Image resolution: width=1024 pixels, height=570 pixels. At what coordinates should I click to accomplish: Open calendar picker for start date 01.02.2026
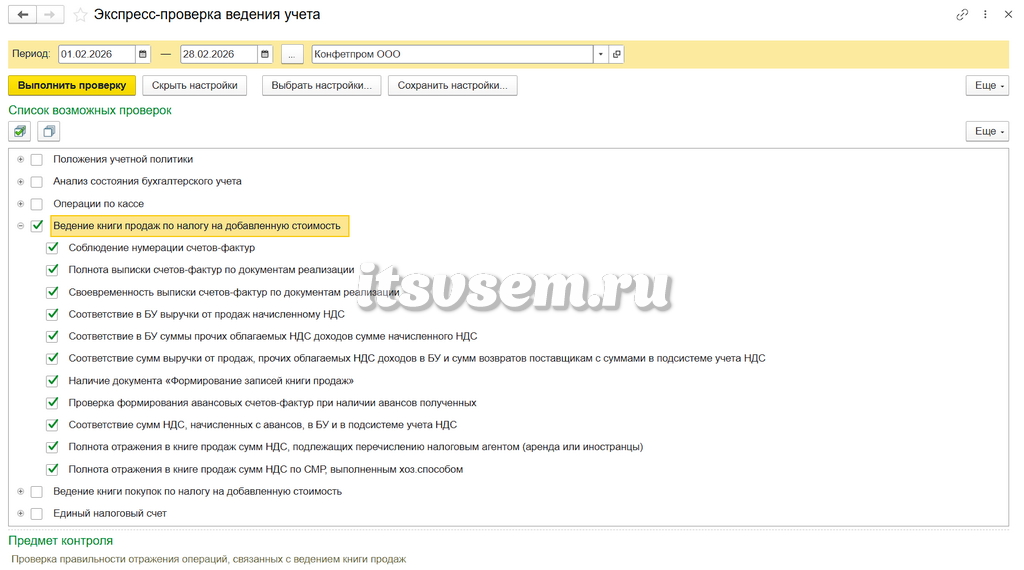[143, 54]
